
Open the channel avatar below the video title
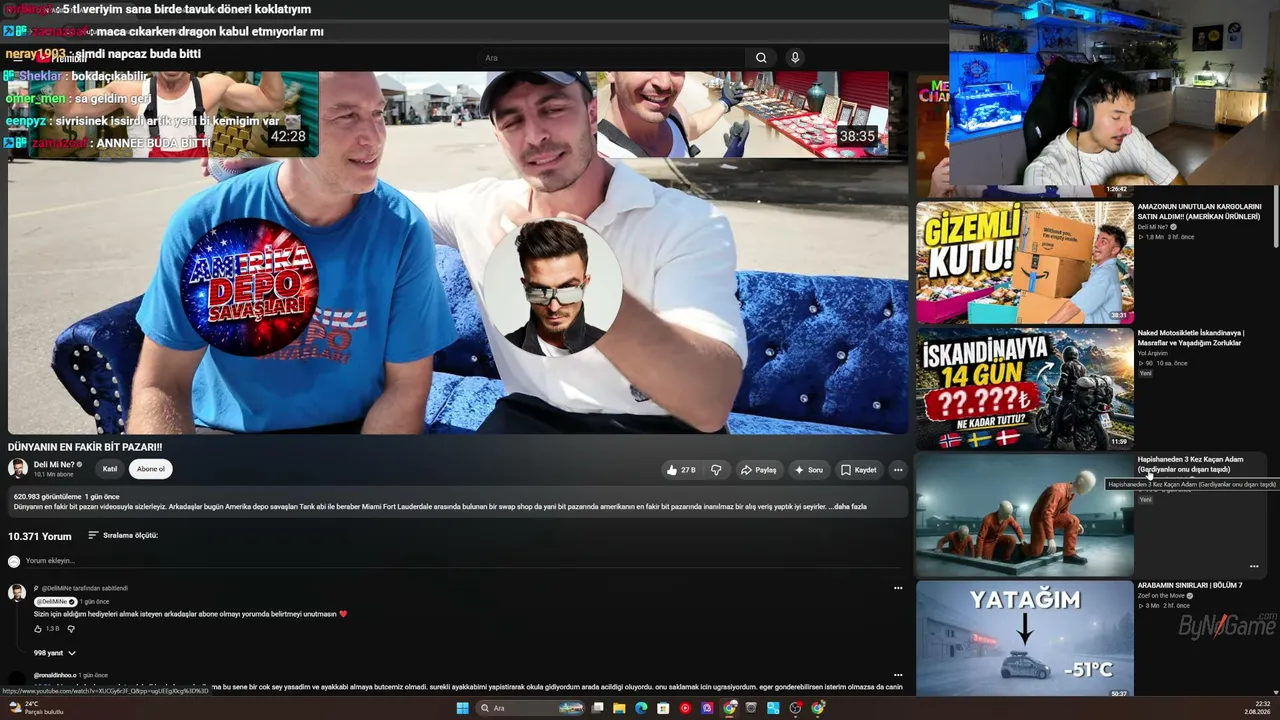click(x=18, y=469)
